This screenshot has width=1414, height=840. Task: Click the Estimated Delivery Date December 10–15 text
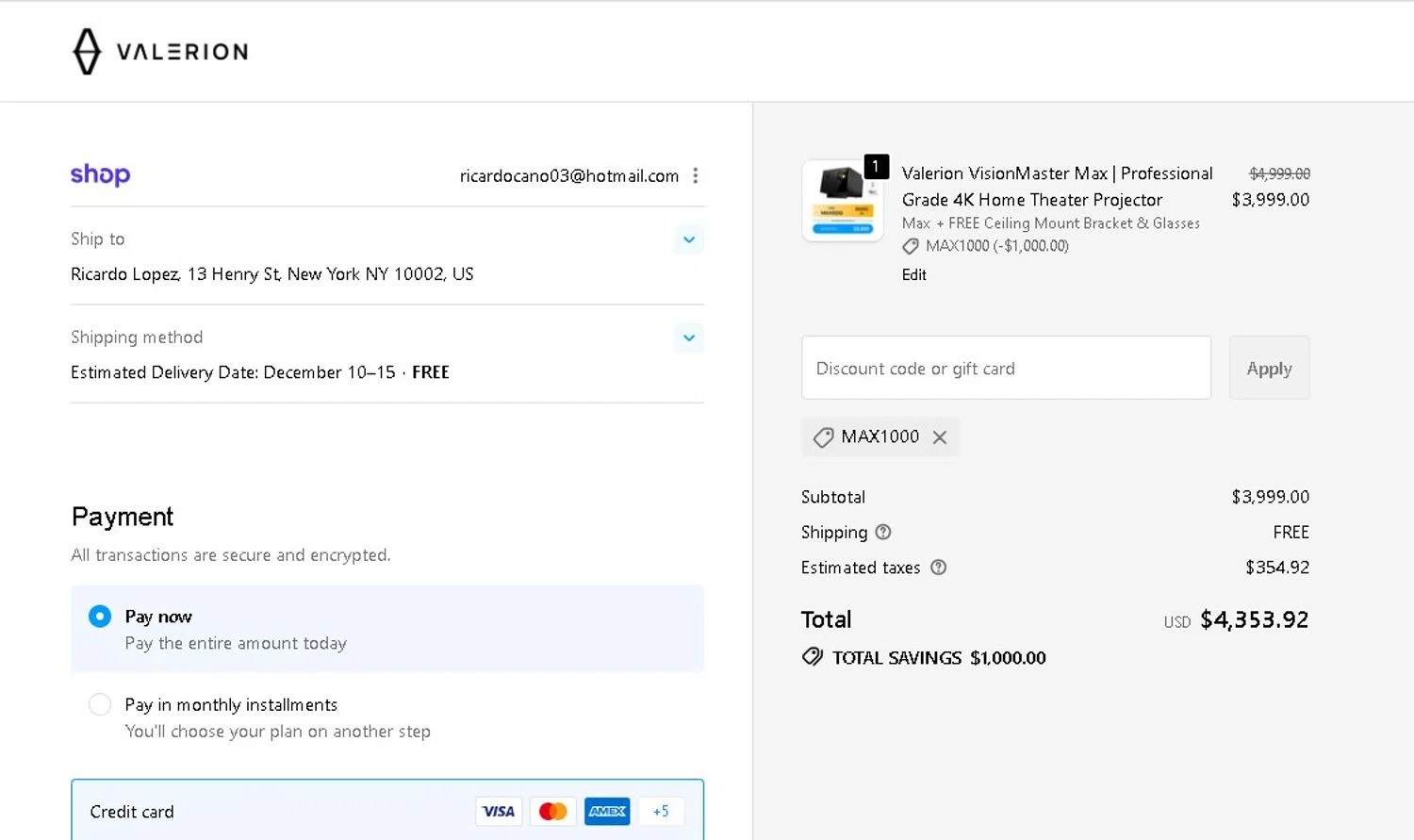click(233, 372)
